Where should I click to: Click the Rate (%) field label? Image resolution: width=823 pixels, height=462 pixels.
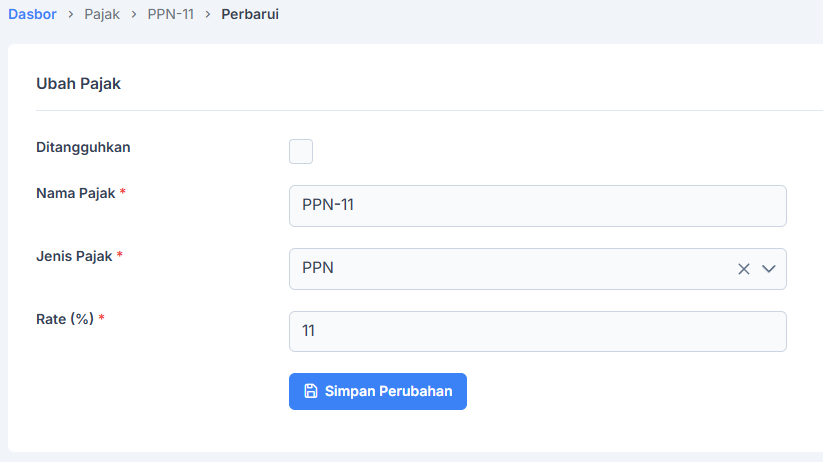click(x=65, y=319)
